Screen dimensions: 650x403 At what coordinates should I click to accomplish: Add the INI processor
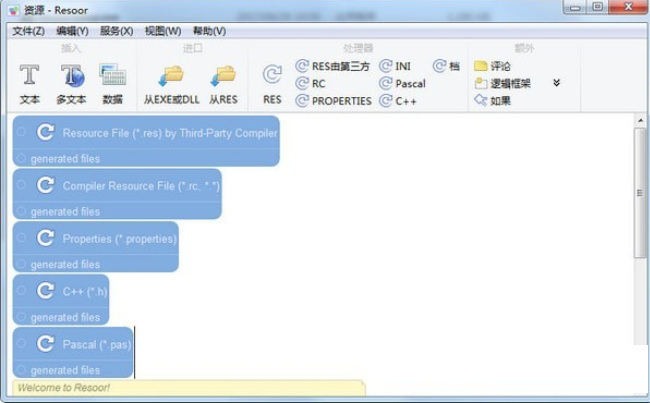tap(395, 66)
